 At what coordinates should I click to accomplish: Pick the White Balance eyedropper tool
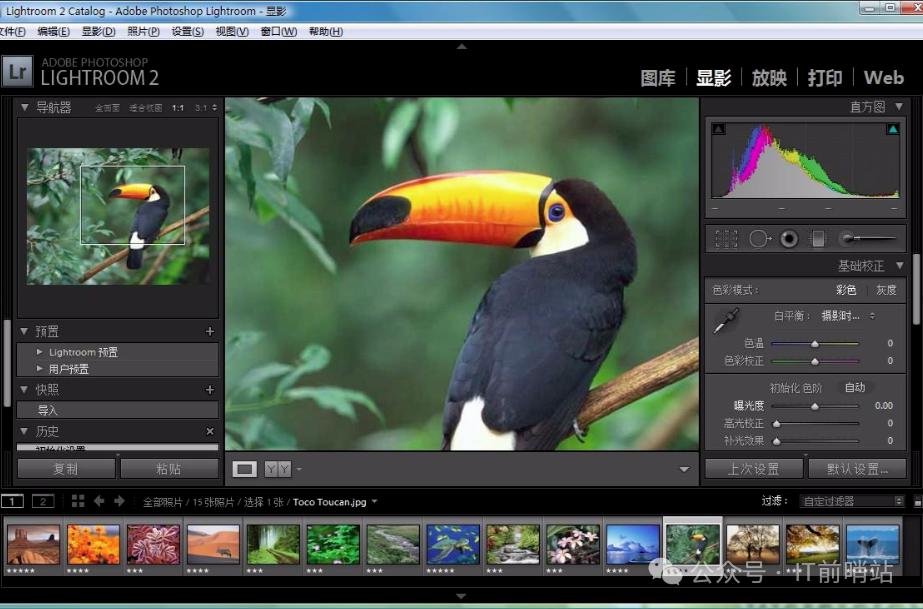tap(725, 320)
